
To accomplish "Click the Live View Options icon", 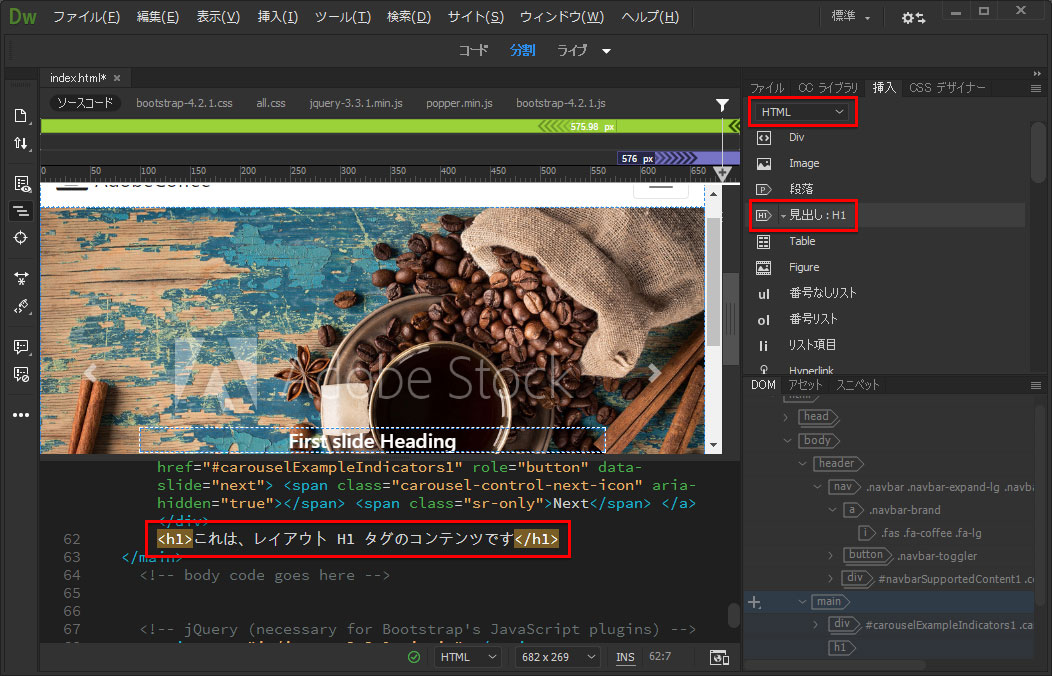I will [20, 184].
